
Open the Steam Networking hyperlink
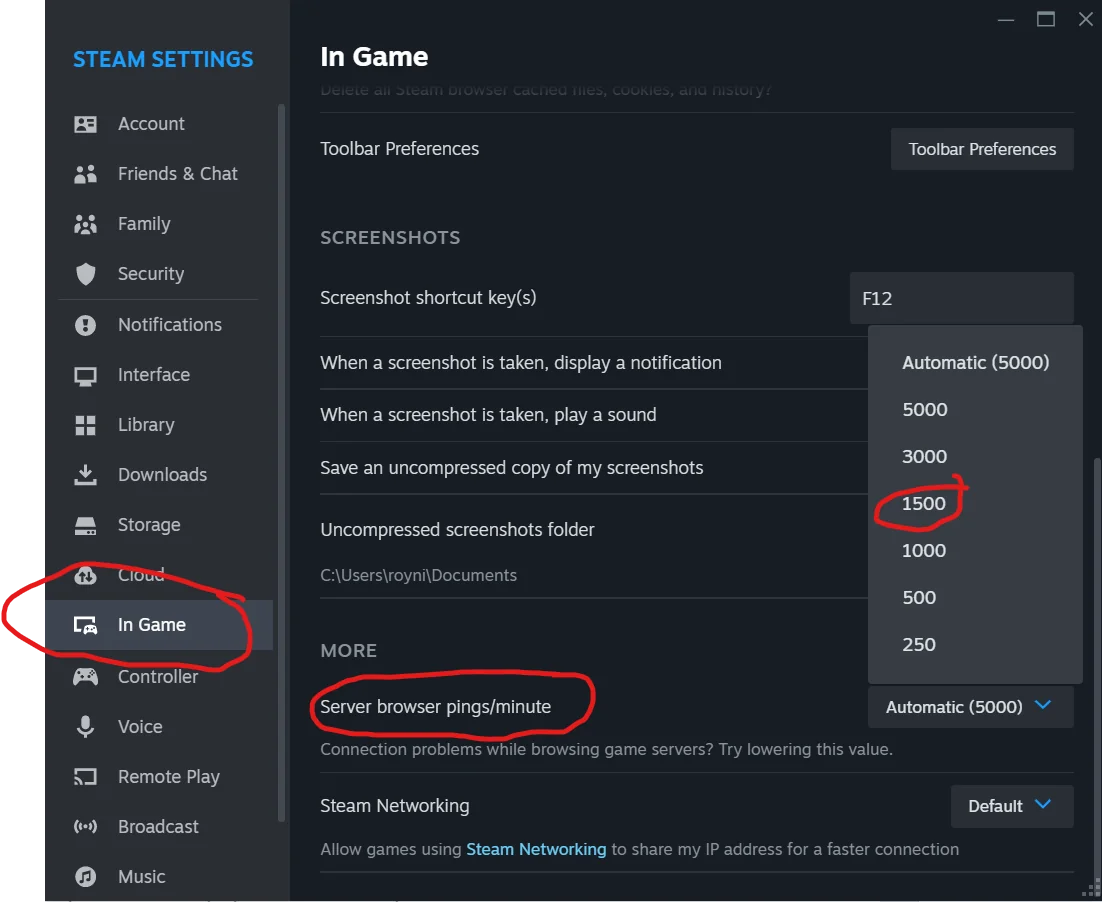point(536,850)
